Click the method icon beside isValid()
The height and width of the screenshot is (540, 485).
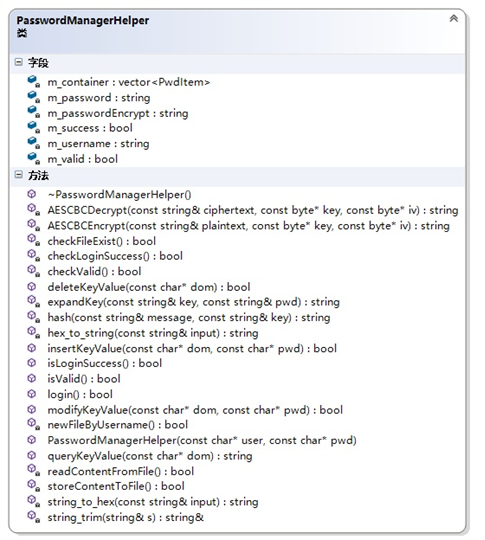tap(32, 378)
